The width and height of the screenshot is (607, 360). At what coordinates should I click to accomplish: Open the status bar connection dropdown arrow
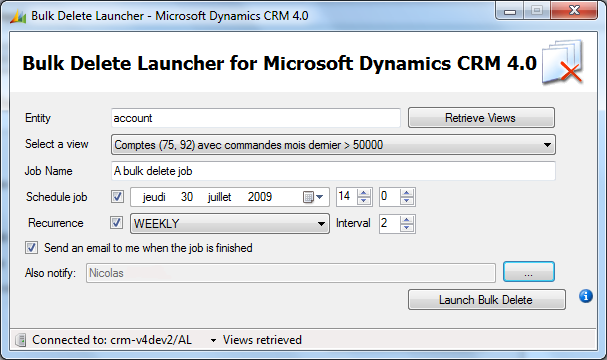[213, 340]
